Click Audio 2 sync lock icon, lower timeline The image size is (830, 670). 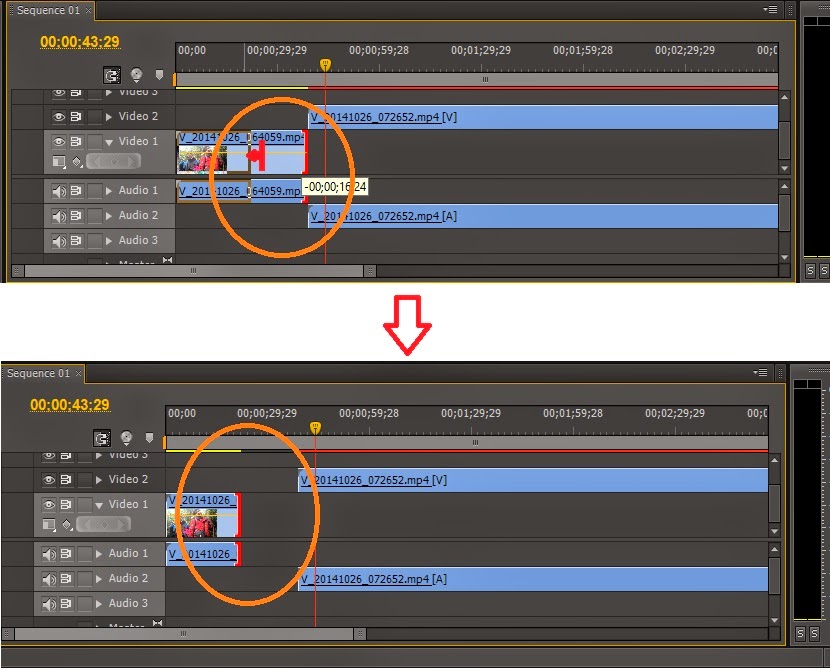point(65,579)
